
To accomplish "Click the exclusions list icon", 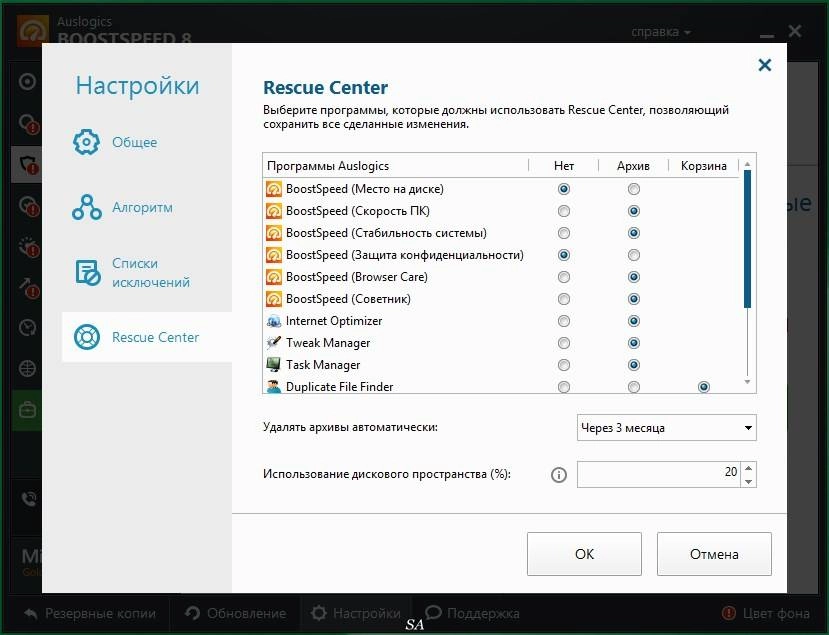I will coord(88,273).
